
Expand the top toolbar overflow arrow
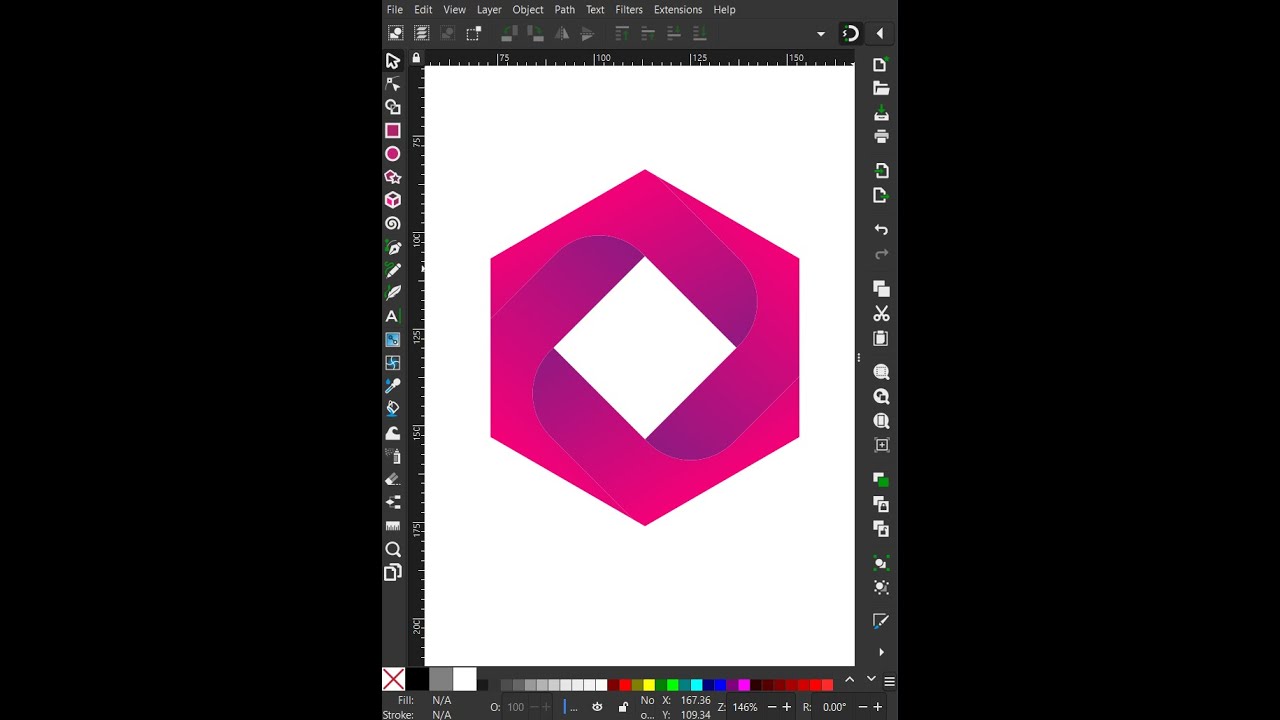(821, 34)
